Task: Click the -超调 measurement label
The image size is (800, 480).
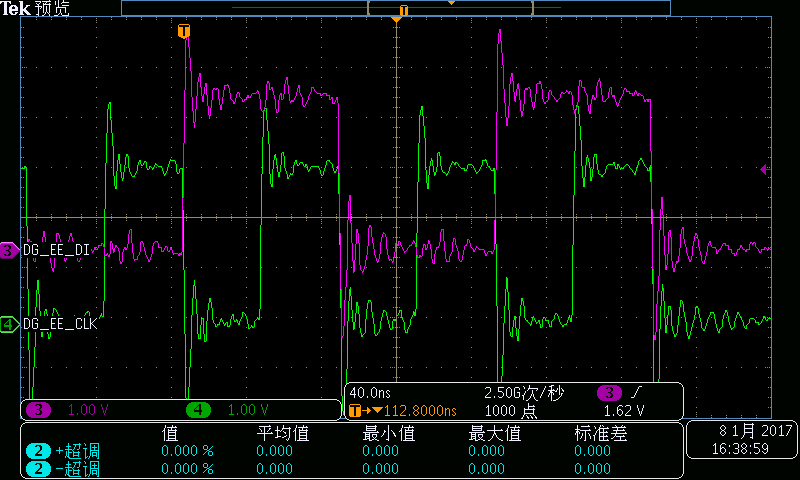Action: (x=78, y=469)
